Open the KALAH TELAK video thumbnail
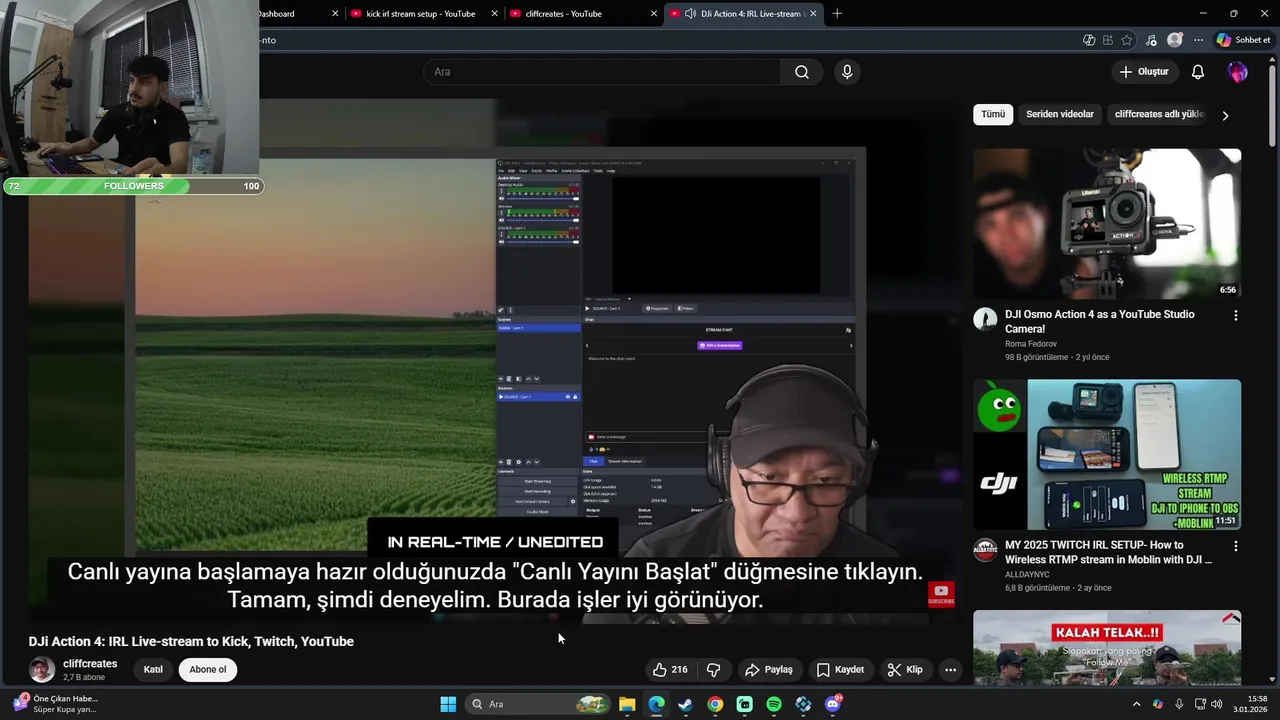1280x720 pixels. pyautogui.click(x=1107, y=647)
